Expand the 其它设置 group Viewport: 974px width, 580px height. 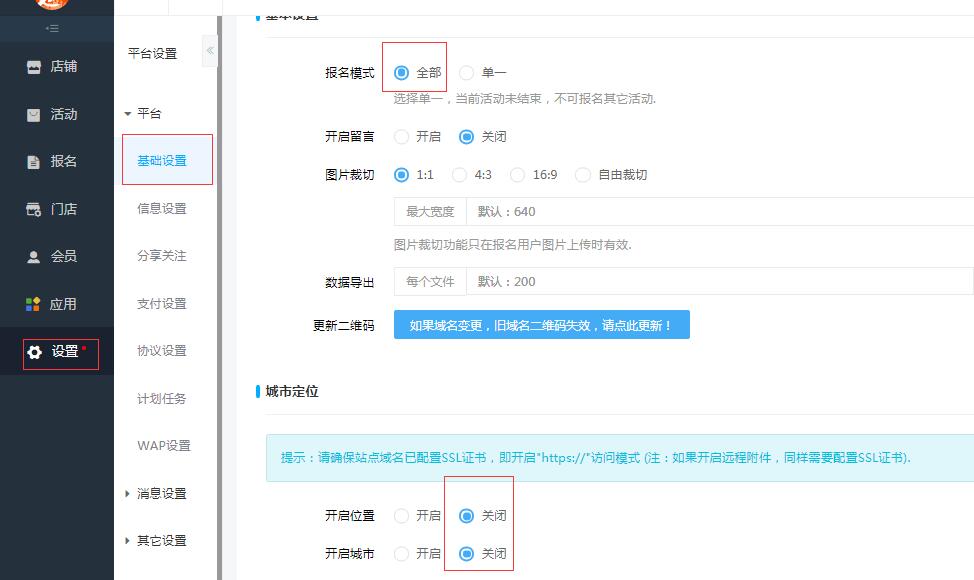(x=127, y=541)
